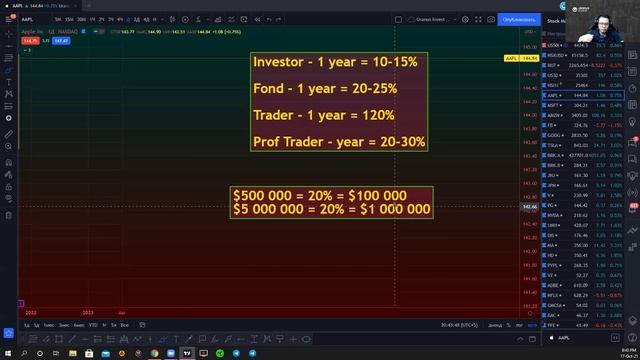
Task: Toggle stay-in-drawing-mode pencil lock
Action: tap(9, 175)
